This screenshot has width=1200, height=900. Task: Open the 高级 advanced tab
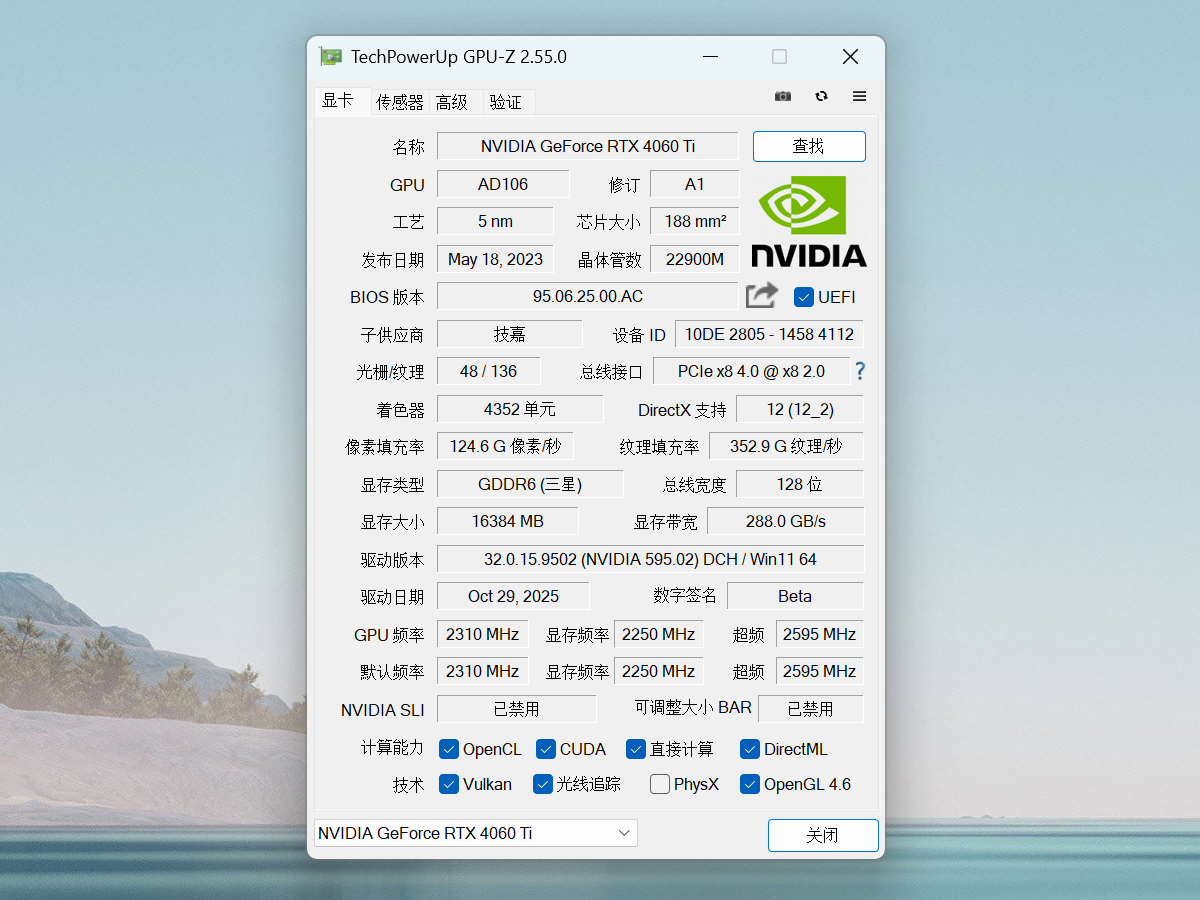point(454,101)
